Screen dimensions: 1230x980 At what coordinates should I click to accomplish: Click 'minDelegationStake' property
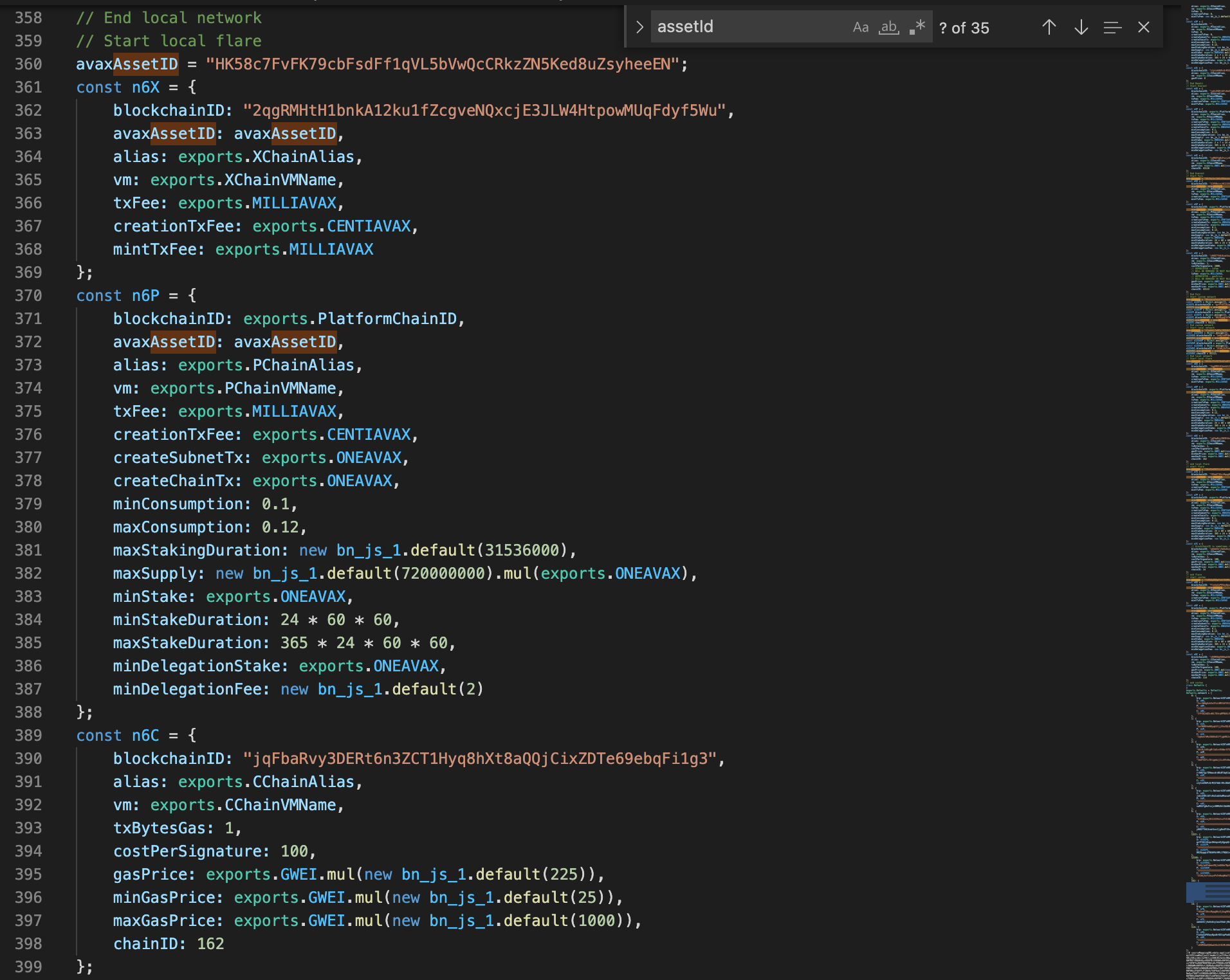197,666
